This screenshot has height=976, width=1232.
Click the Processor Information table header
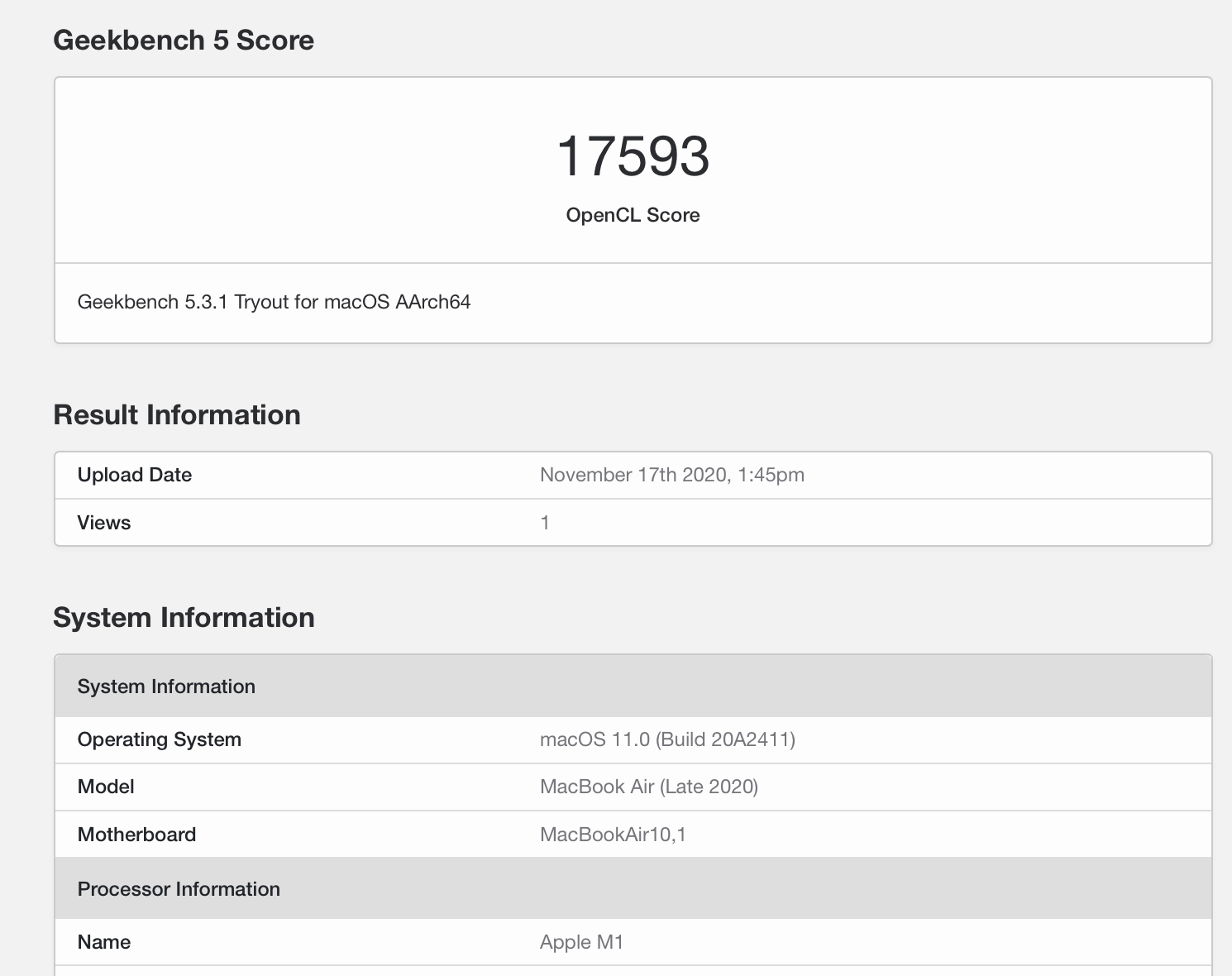click(x=633, y=888)
